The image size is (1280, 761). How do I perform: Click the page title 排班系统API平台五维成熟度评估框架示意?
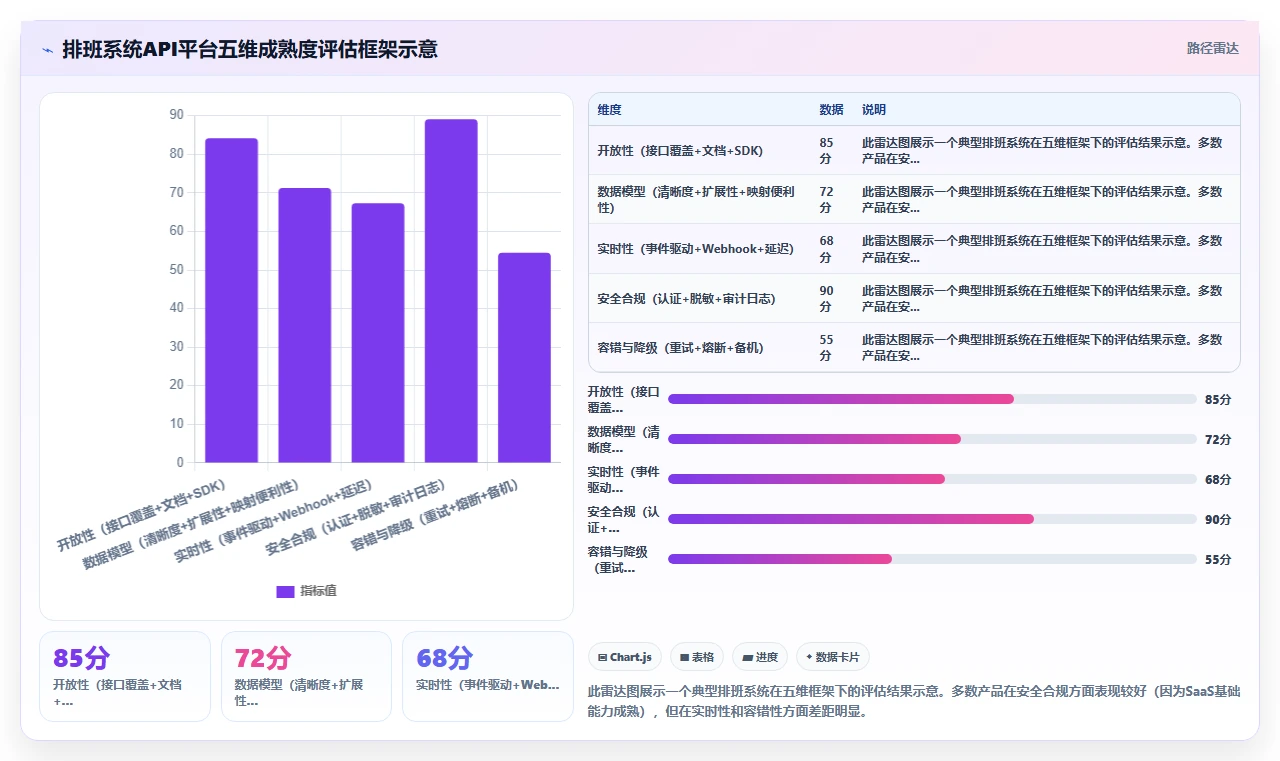point(250,49)
